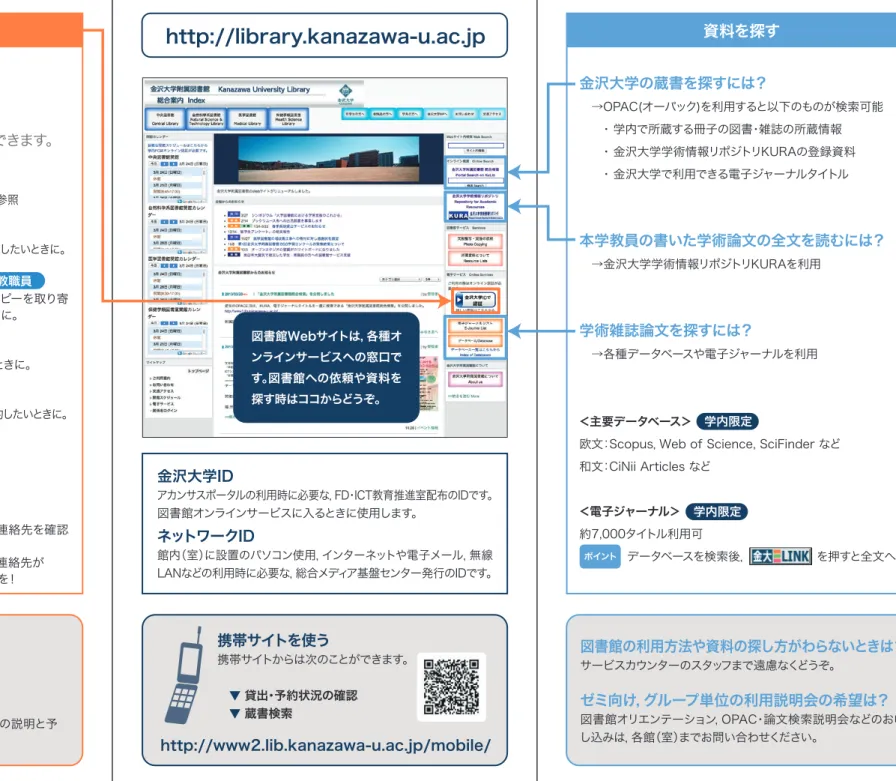Viewport: 896px width, 781px height.
Task: Click the 金大LINK badge icon
Action: 780,556
